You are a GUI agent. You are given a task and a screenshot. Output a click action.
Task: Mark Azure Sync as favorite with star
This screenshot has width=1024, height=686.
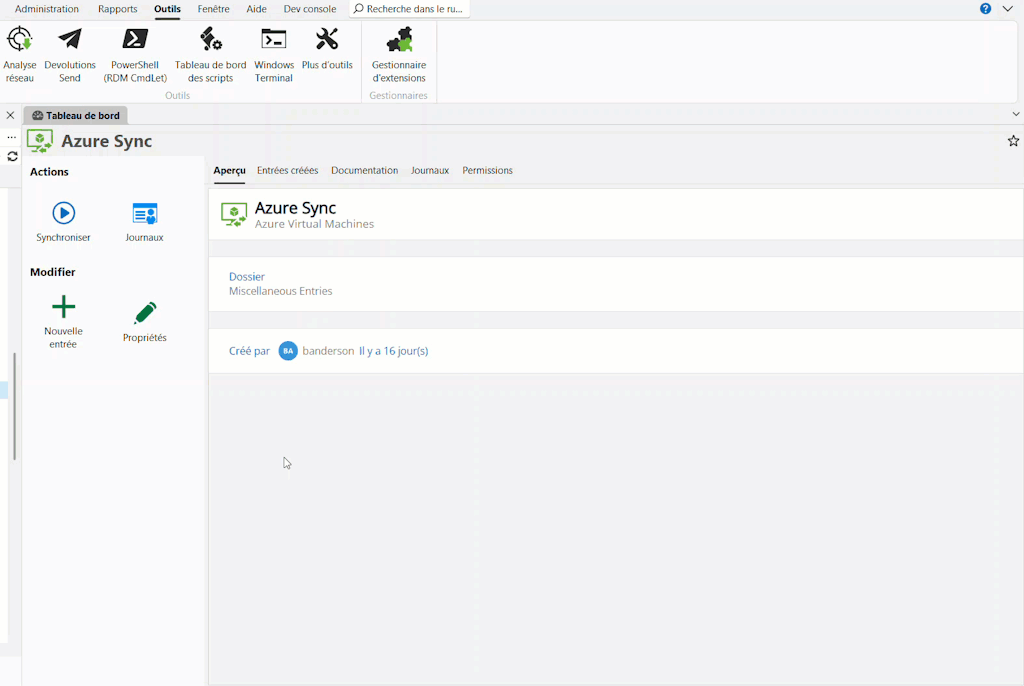coord(1013,141)
